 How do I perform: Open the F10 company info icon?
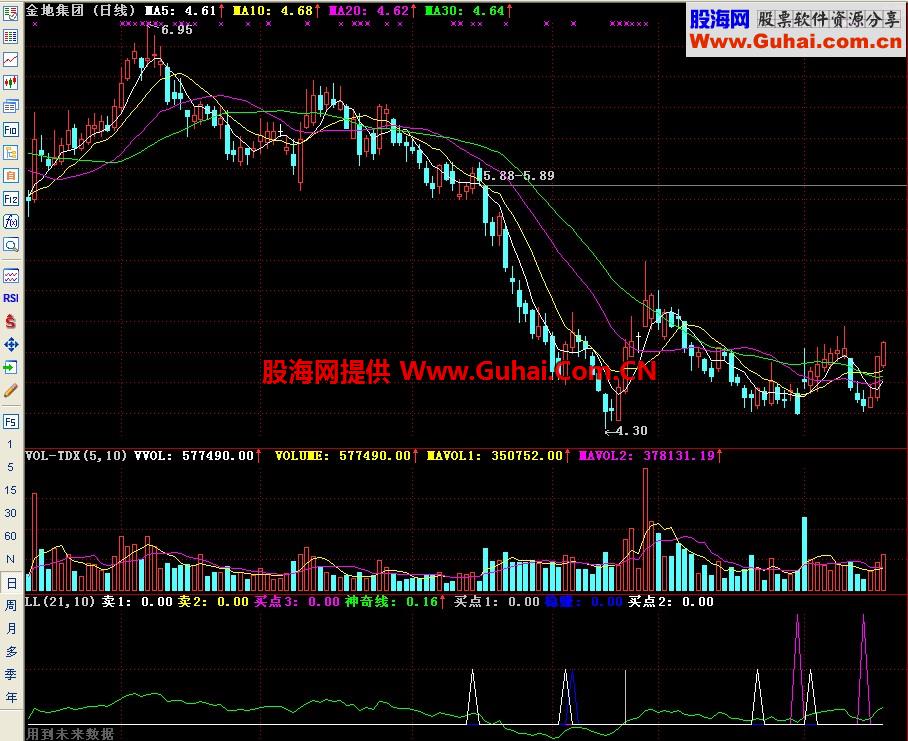(10, 129)
